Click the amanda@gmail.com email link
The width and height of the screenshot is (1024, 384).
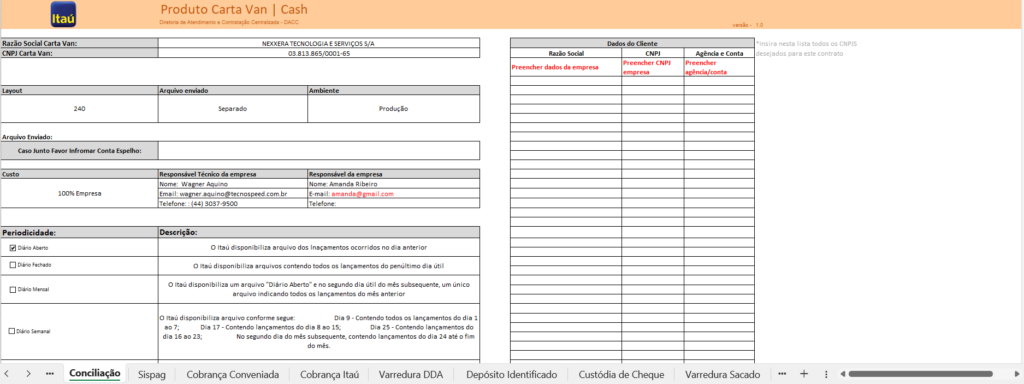click(x=362, y=194)
